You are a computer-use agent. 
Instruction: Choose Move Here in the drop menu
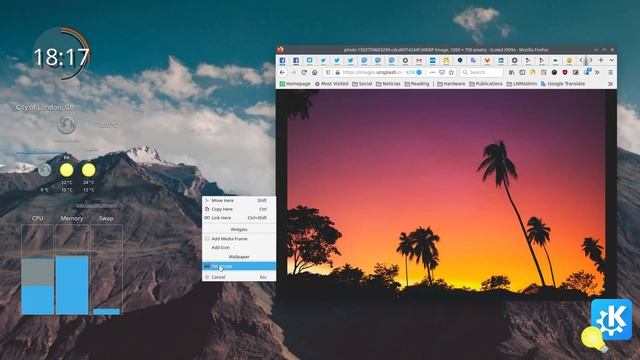pyautogui.click(x=239, y=200)
